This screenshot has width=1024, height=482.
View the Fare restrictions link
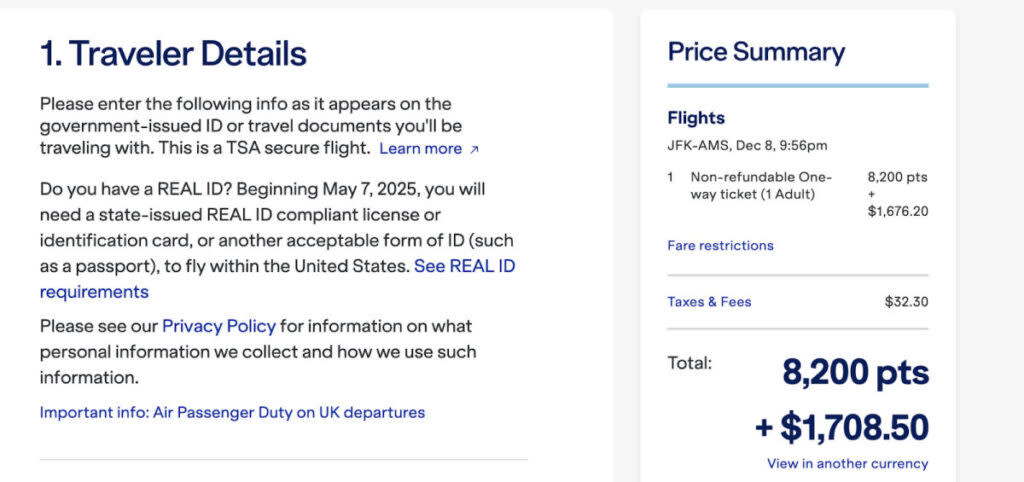click(720, 245)
